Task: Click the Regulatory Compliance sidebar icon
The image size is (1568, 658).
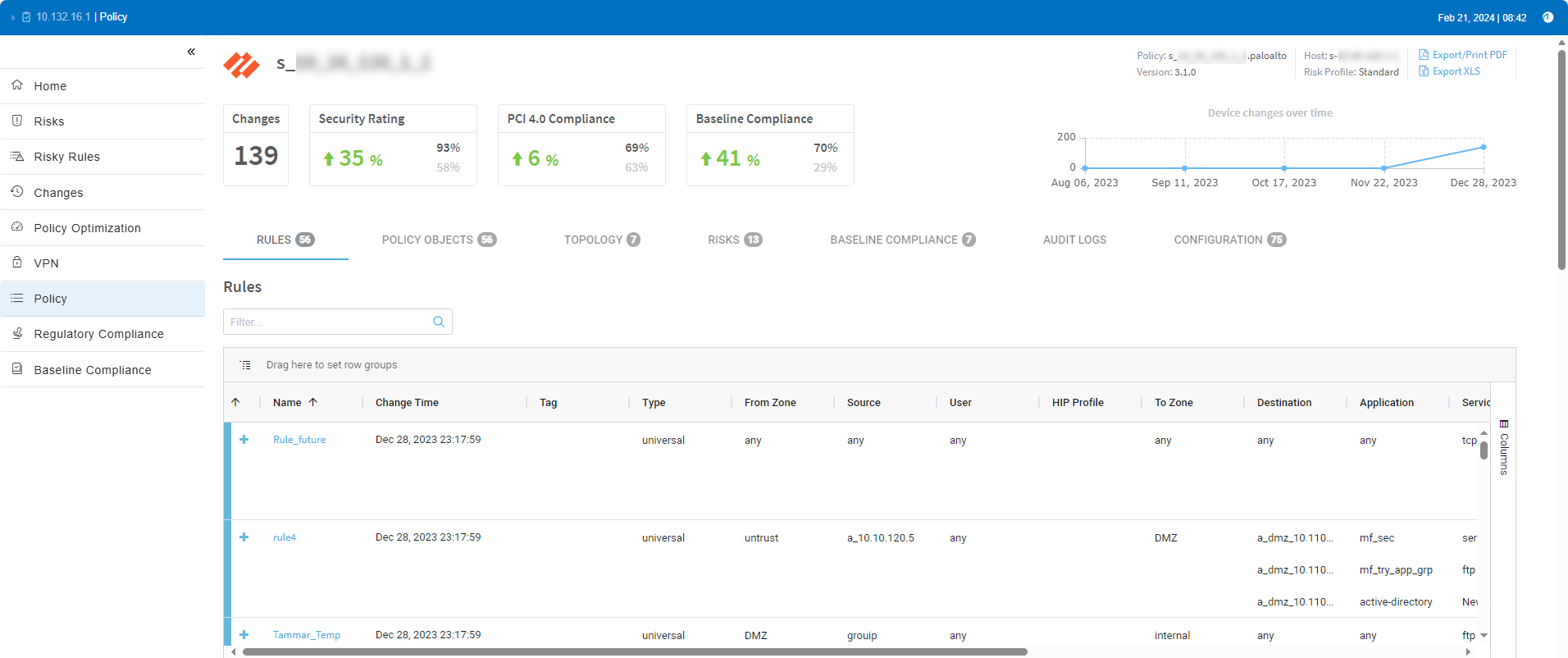Action: tap(17, 333)
